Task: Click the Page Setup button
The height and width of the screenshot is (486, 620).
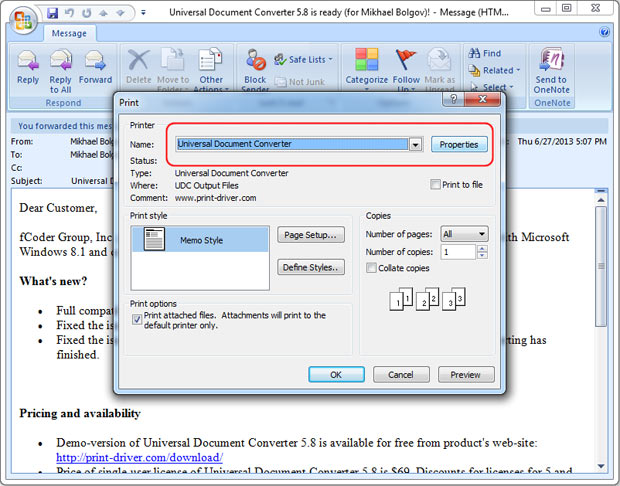Action: click(x=311, y=235)
